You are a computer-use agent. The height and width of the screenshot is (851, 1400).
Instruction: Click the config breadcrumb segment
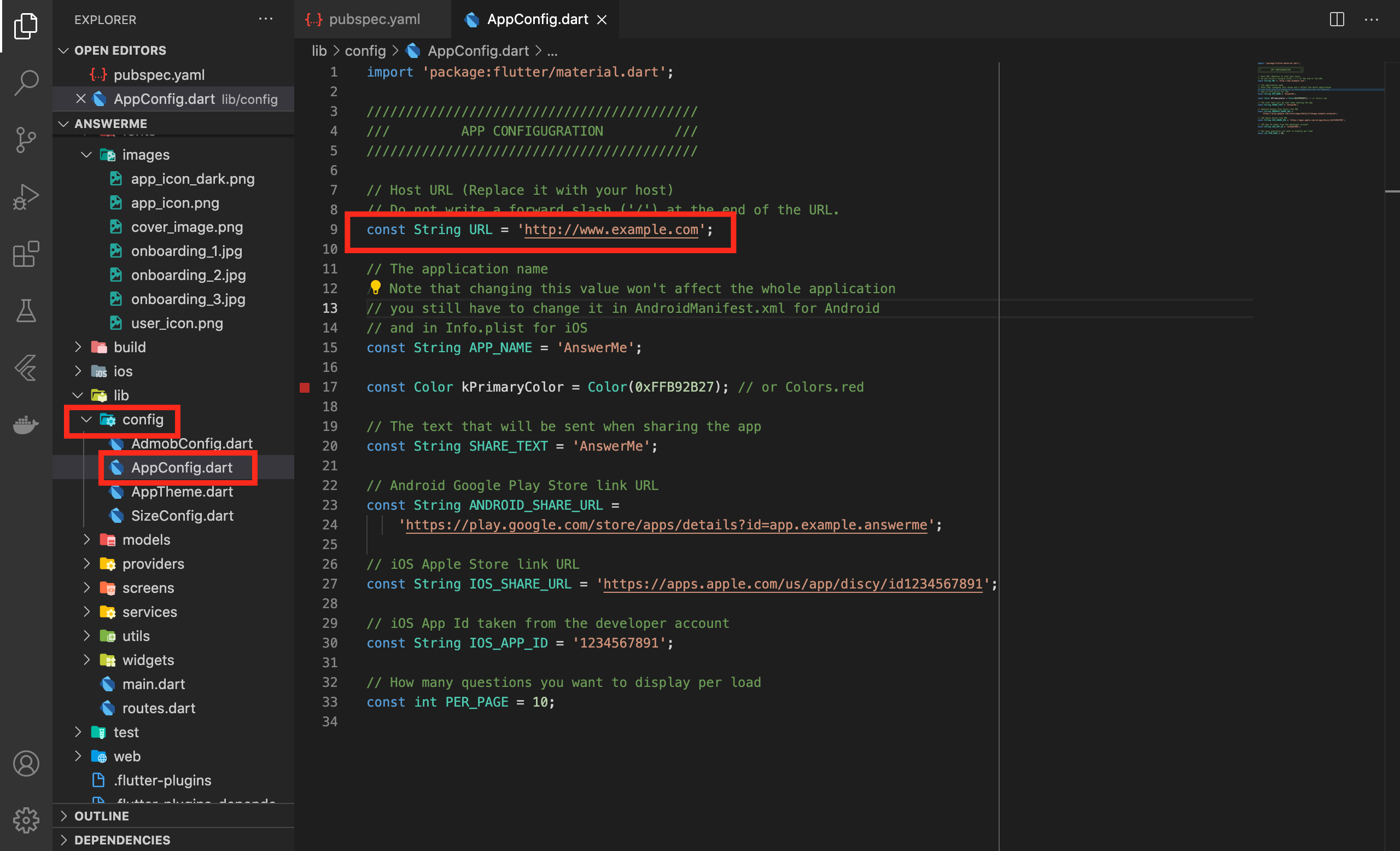click(365, 51)
